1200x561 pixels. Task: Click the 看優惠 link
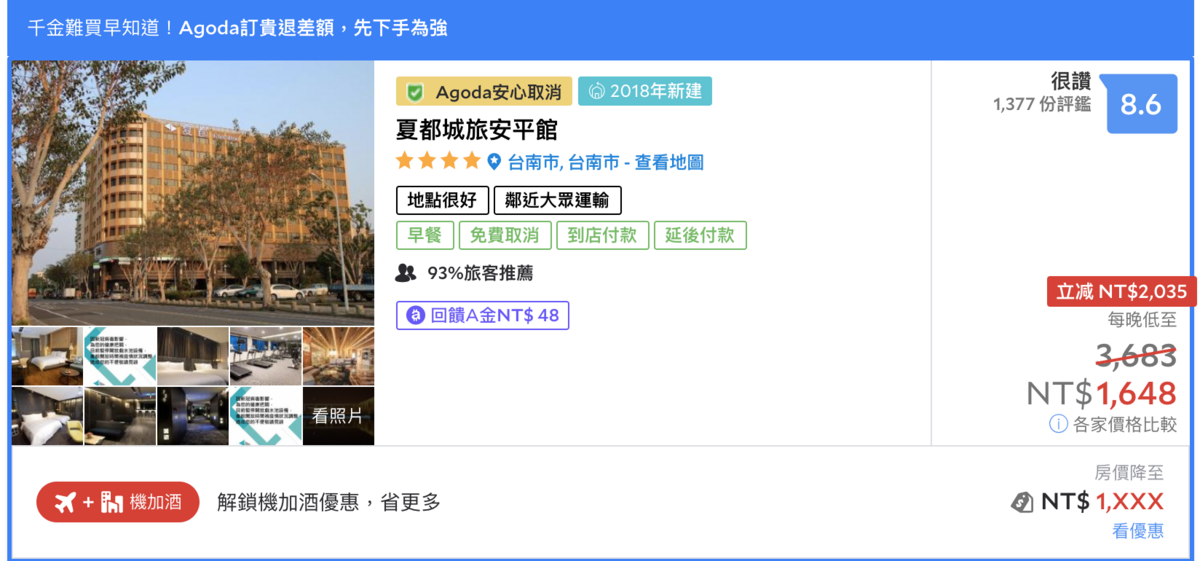(1138, 531)
